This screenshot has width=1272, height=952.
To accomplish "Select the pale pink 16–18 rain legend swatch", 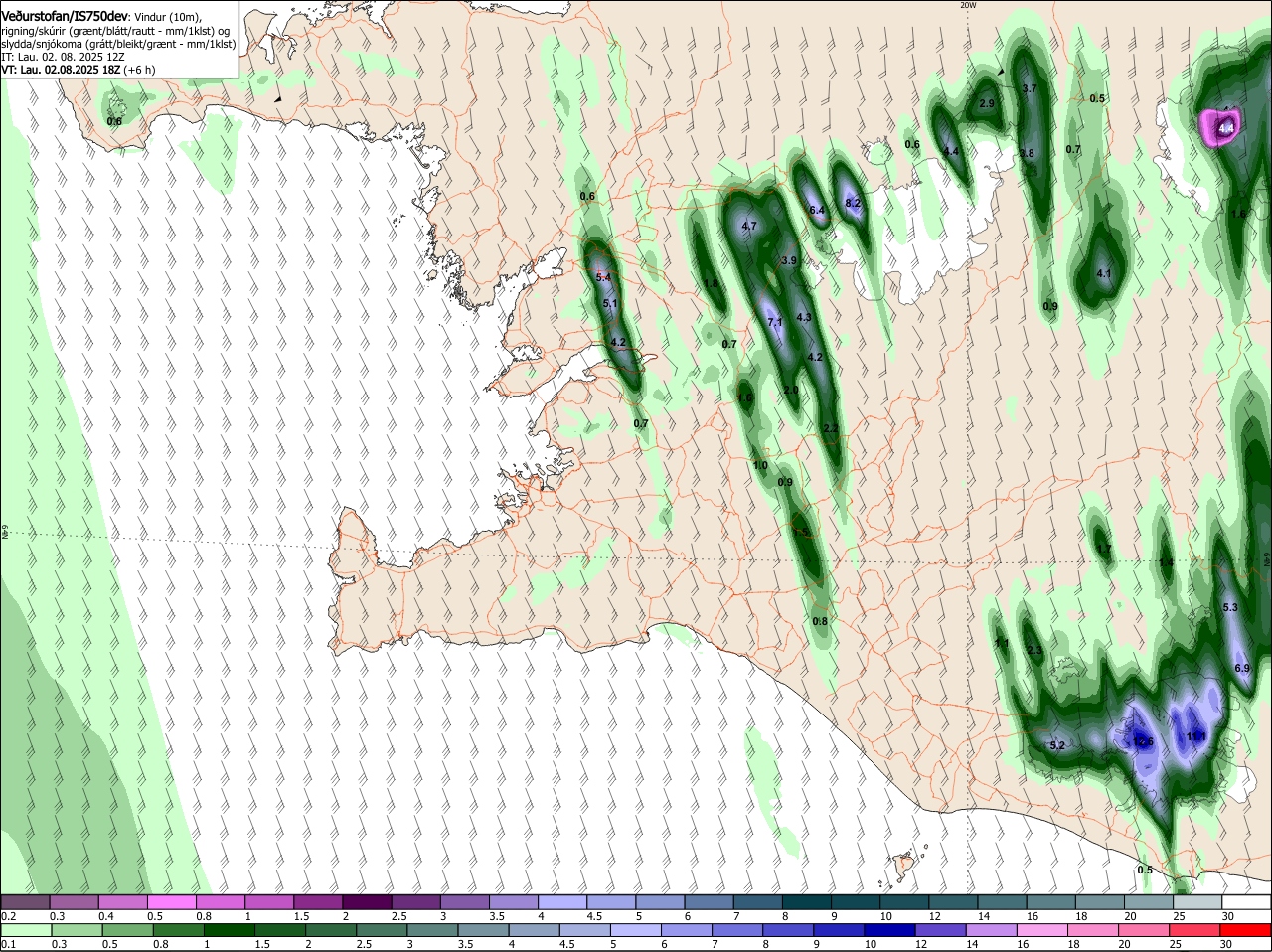I will (x=1043, y=930).
